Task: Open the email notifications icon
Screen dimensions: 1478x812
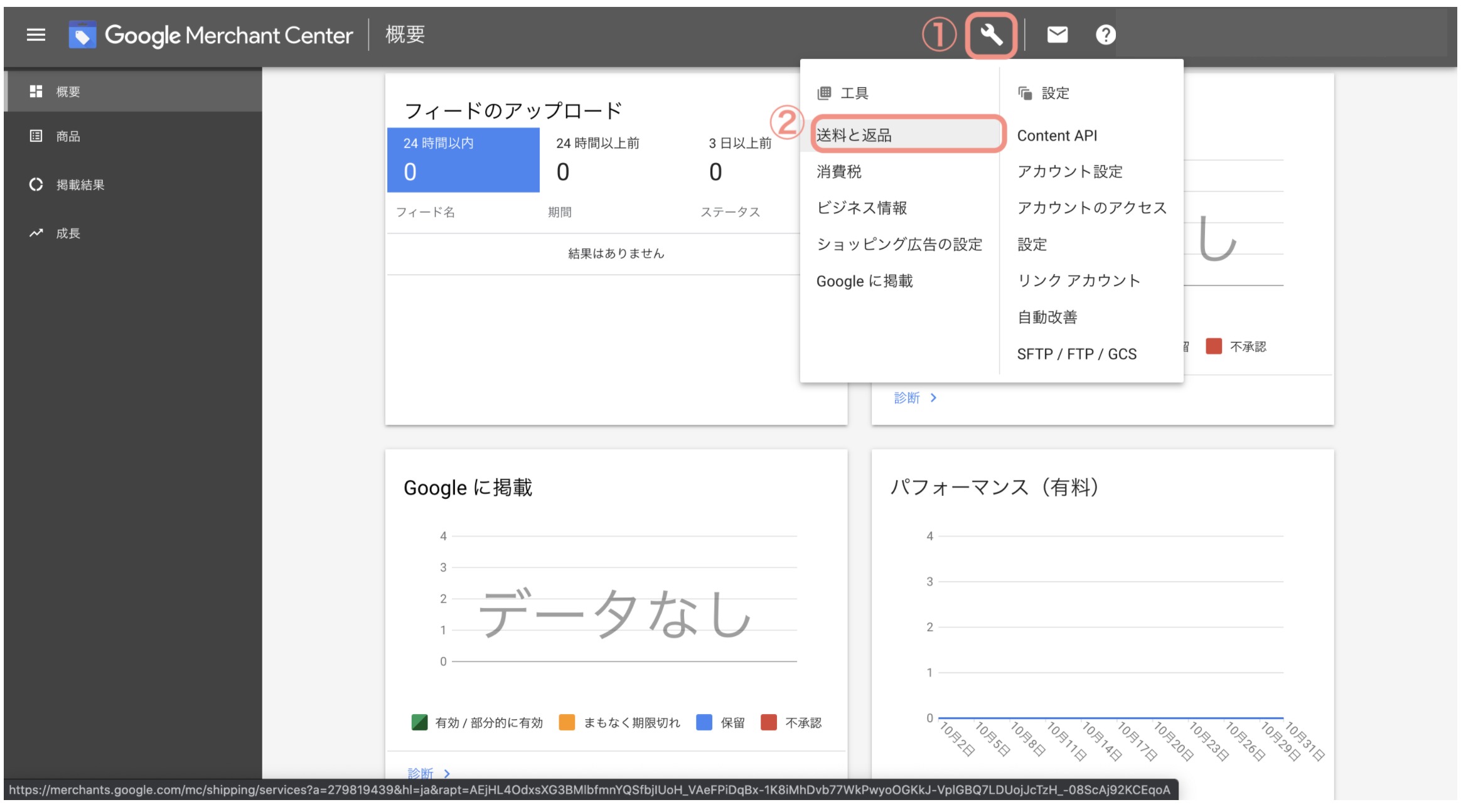Action: 1058,35
